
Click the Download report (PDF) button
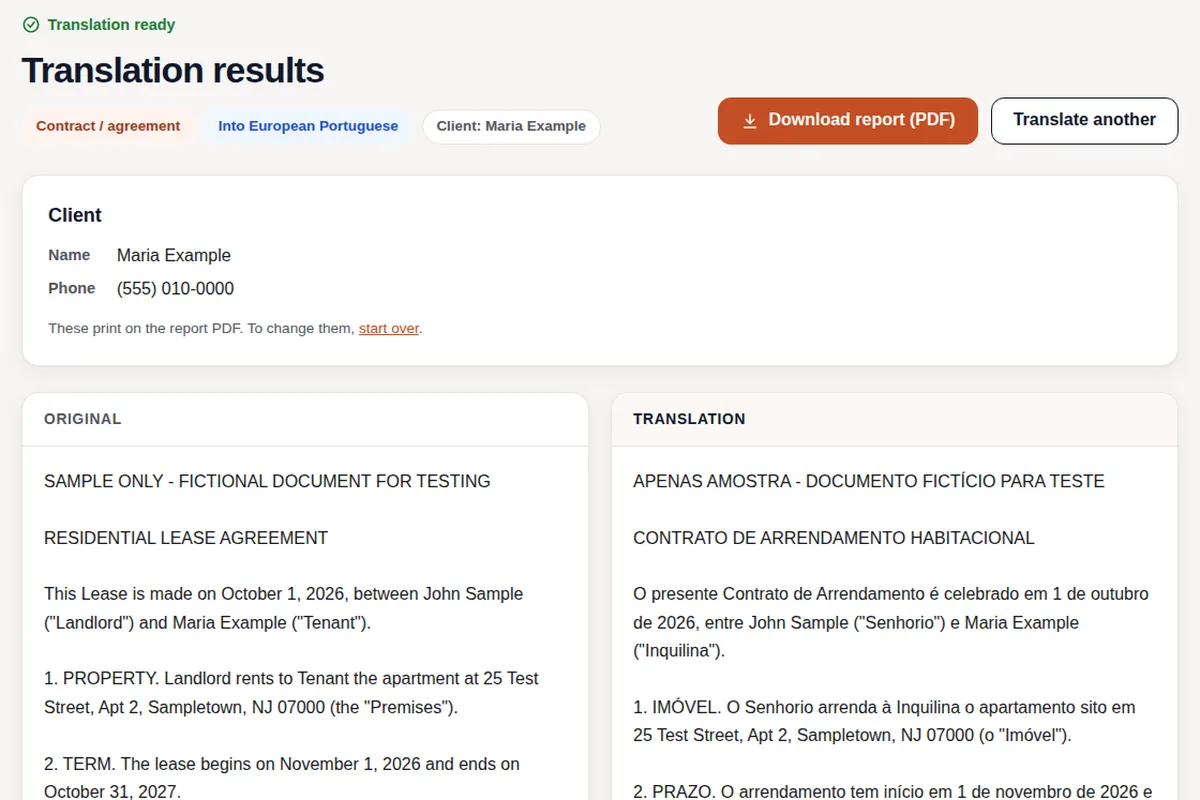coord(847,120)
